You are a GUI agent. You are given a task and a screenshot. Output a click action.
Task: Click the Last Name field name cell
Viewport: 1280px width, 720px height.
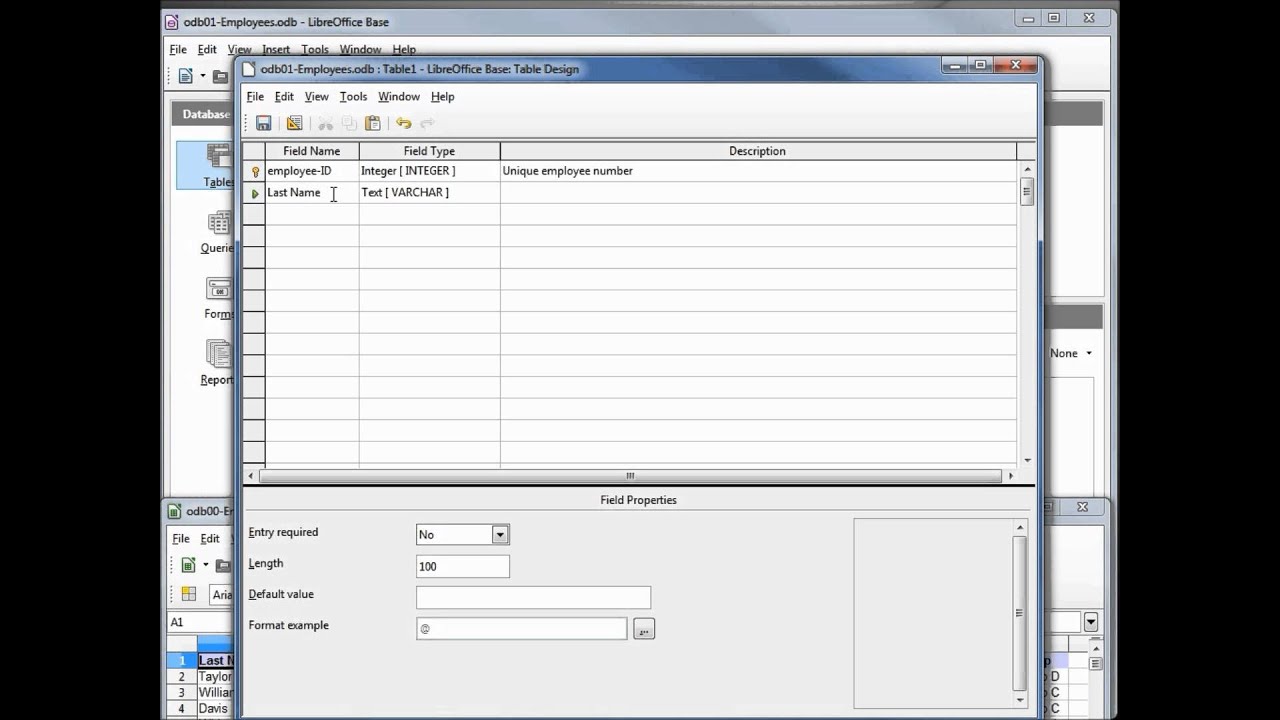pyautogui.click(x=311, y=193)
